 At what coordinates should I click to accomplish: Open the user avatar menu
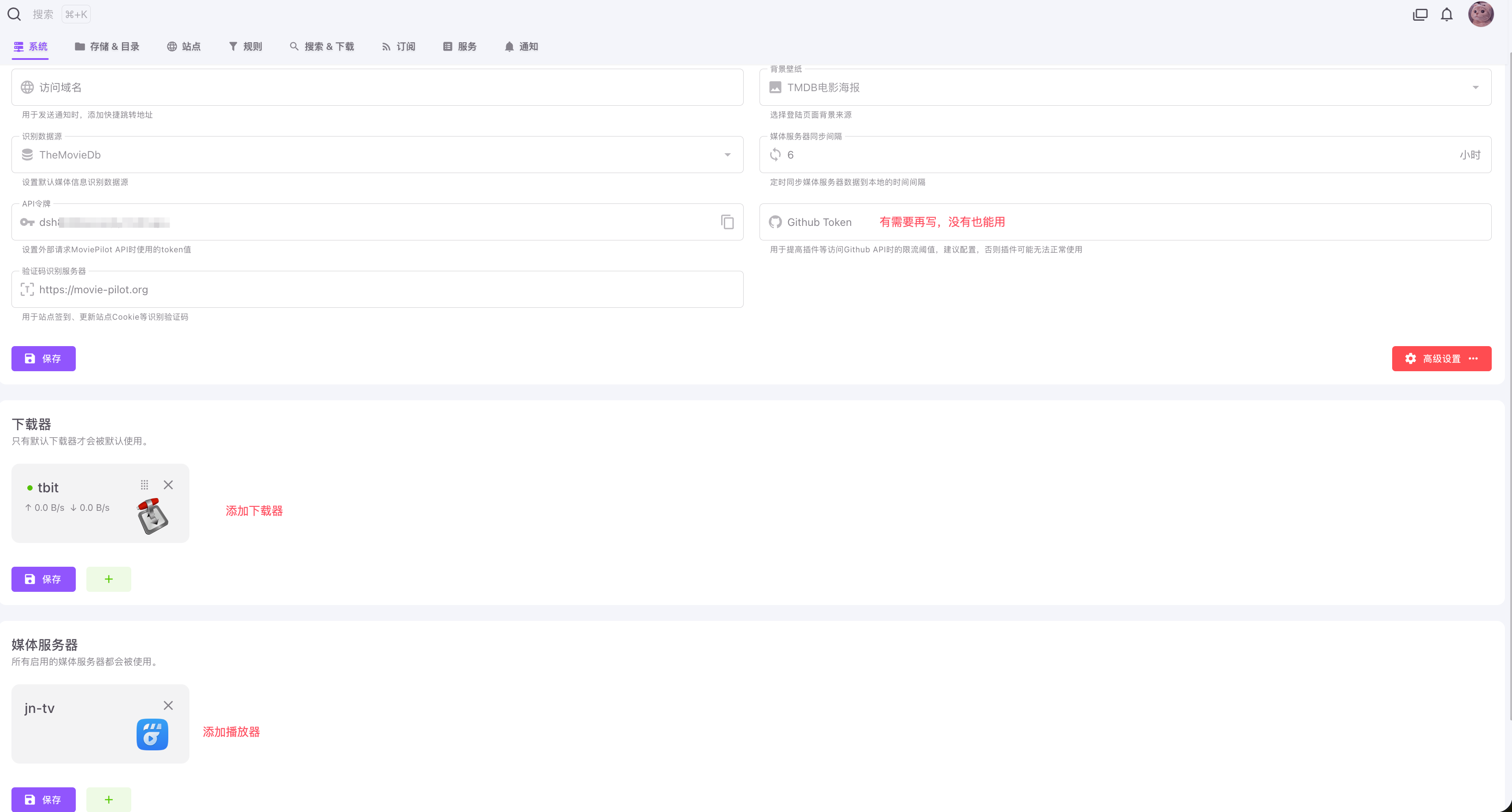[1480, 14]
